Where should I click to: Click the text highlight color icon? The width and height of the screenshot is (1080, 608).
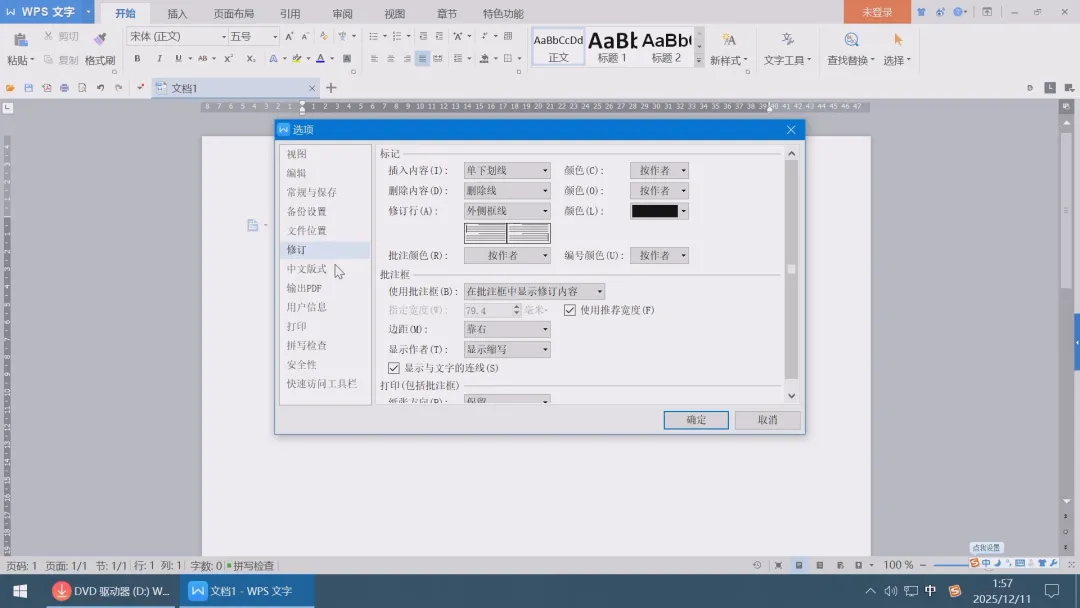click(297, 59)
